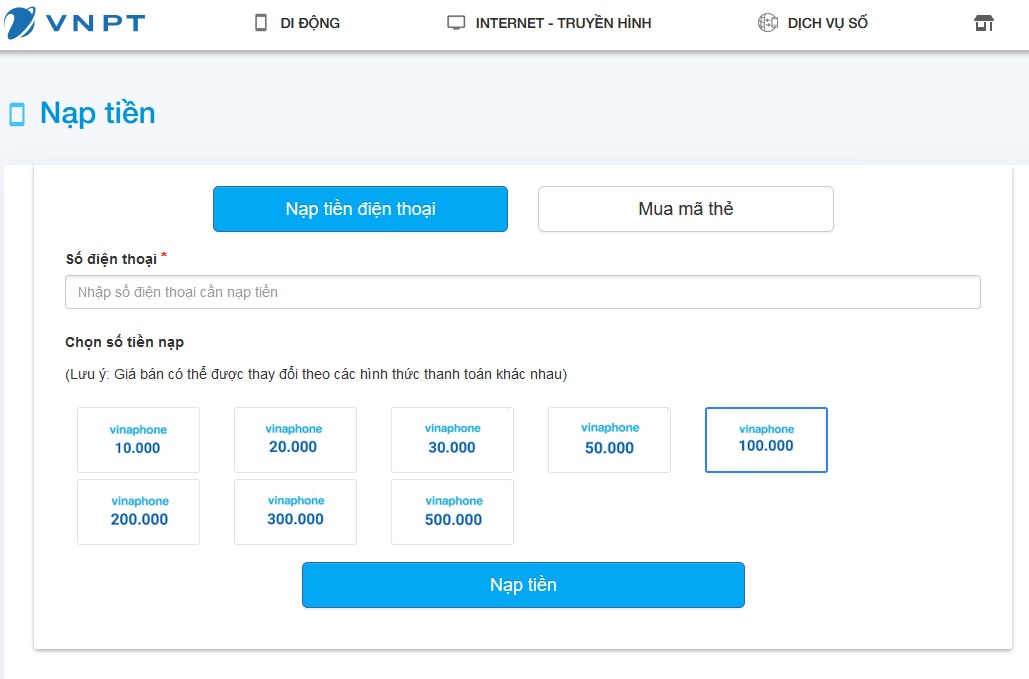
Task: Pick the vinaphone 300.000 amount card
Action: tap(295, 512)
